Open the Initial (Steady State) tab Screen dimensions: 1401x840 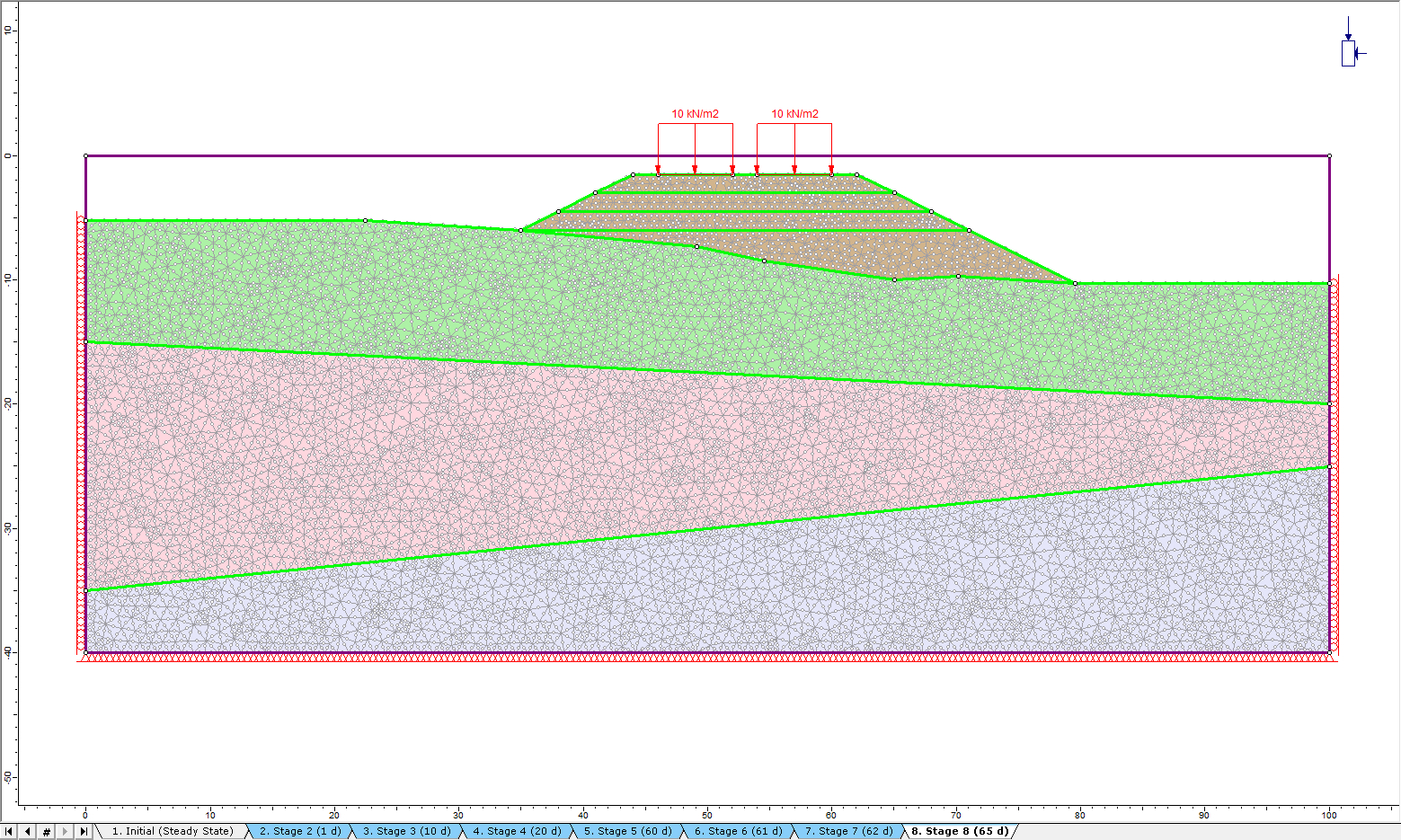coord(172,832)
